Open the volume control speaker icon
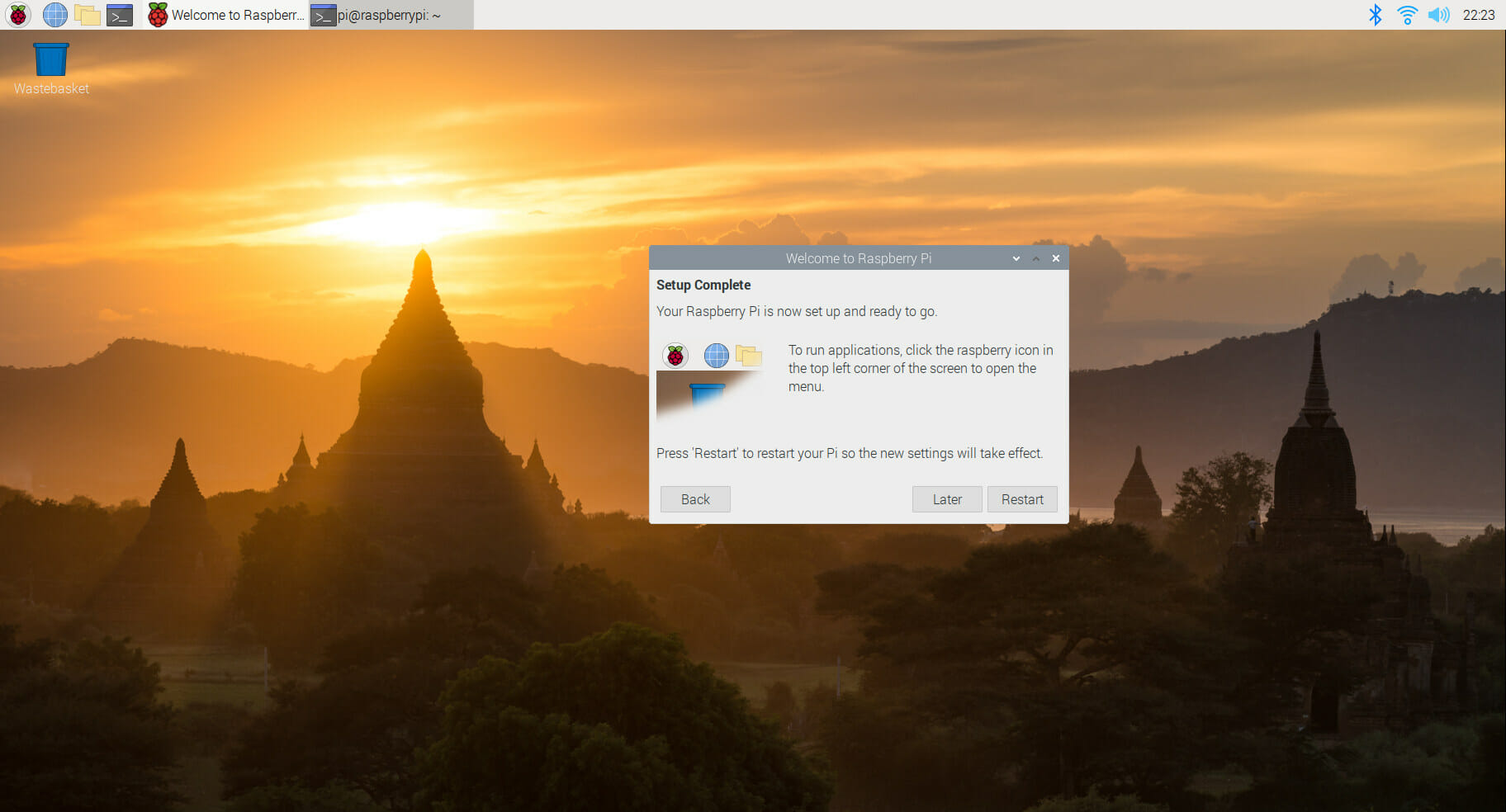 (x=1439, y=15)
